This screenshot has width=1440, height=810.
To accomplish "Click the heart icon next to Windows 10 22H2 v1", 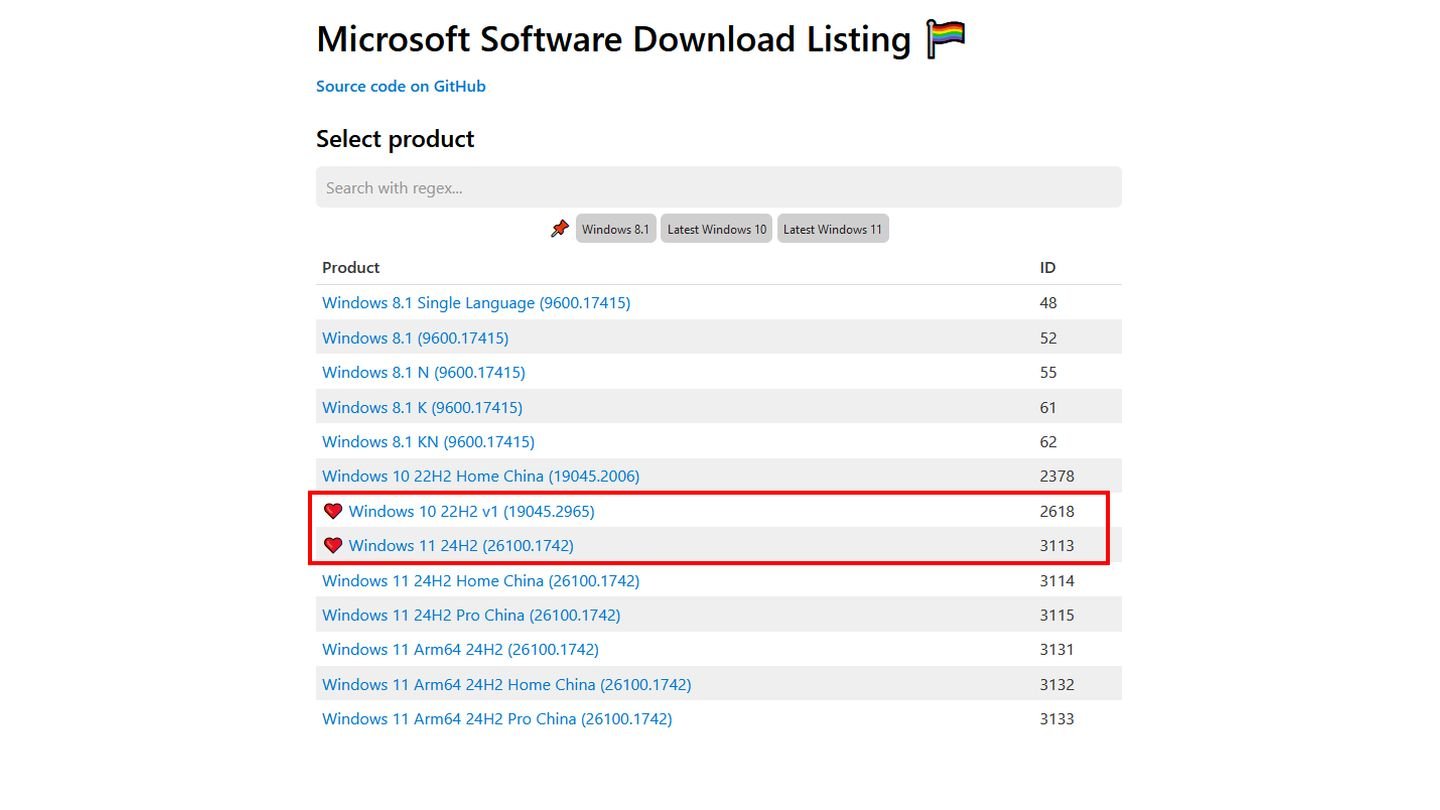I will [333, 511].
